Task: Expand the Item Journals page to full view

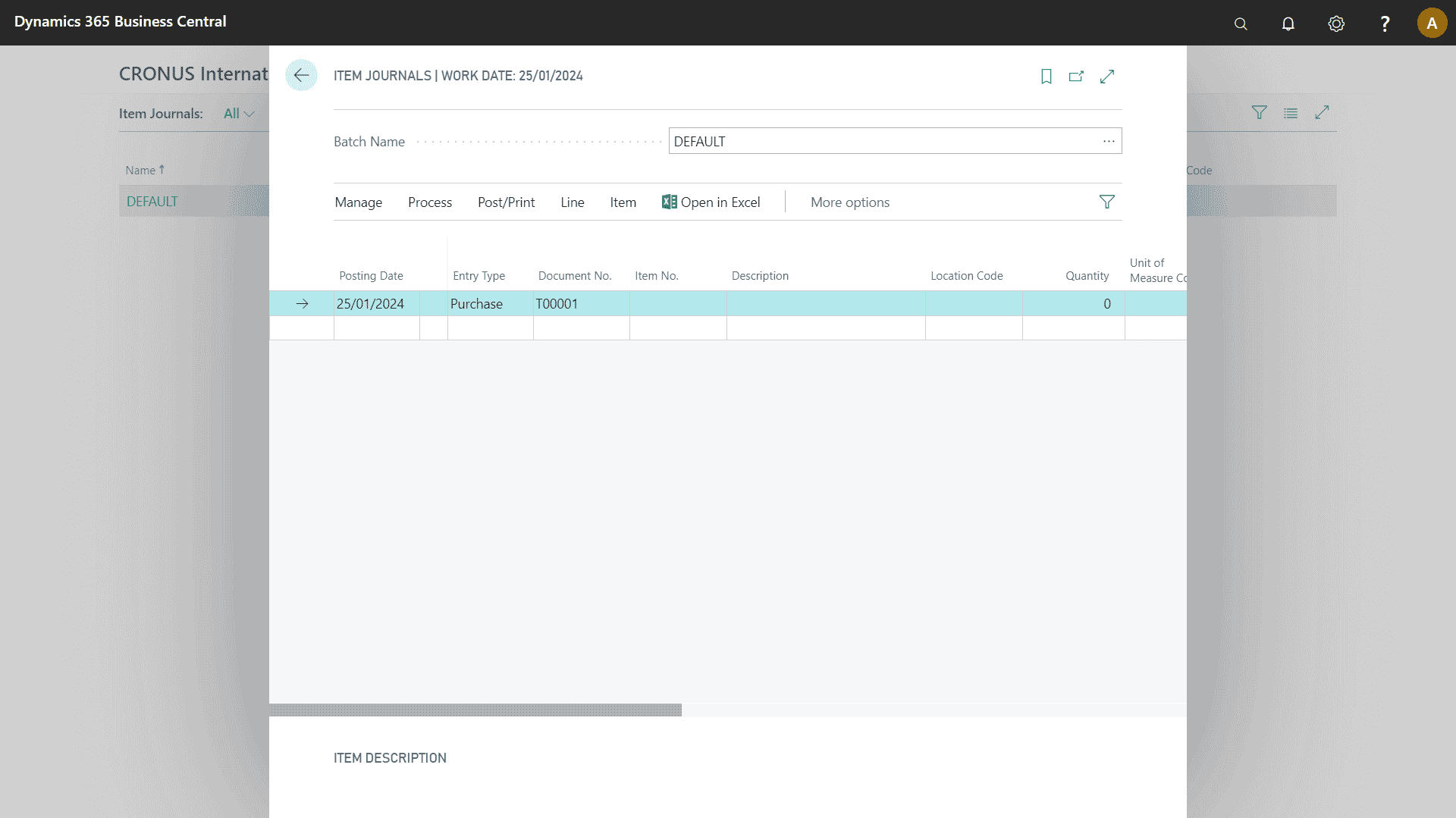Action: [x=1107, y=77]
